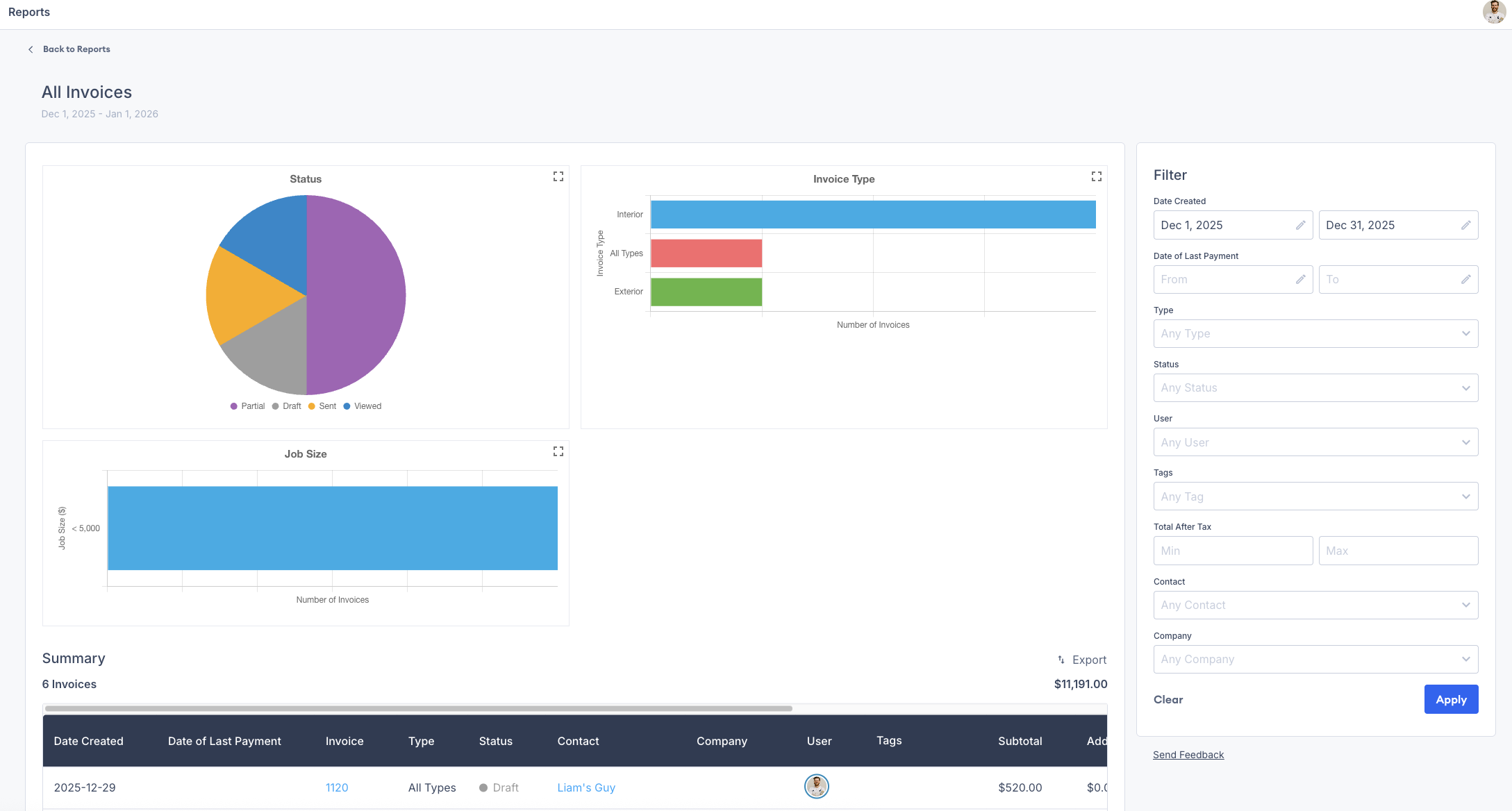Open the Any Status dropdown
The image size is (1512, 811).
(1315, 387)
